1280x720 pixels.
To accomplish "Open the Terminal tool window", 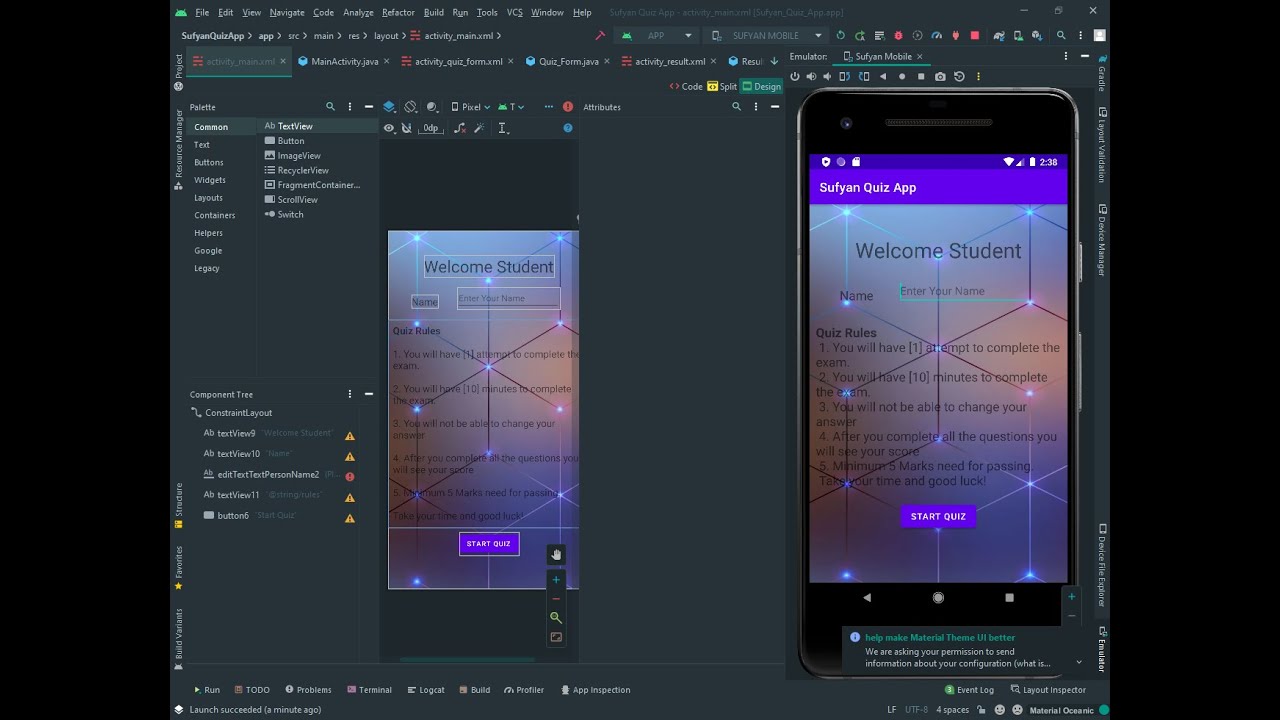I will tap(369, 690).
